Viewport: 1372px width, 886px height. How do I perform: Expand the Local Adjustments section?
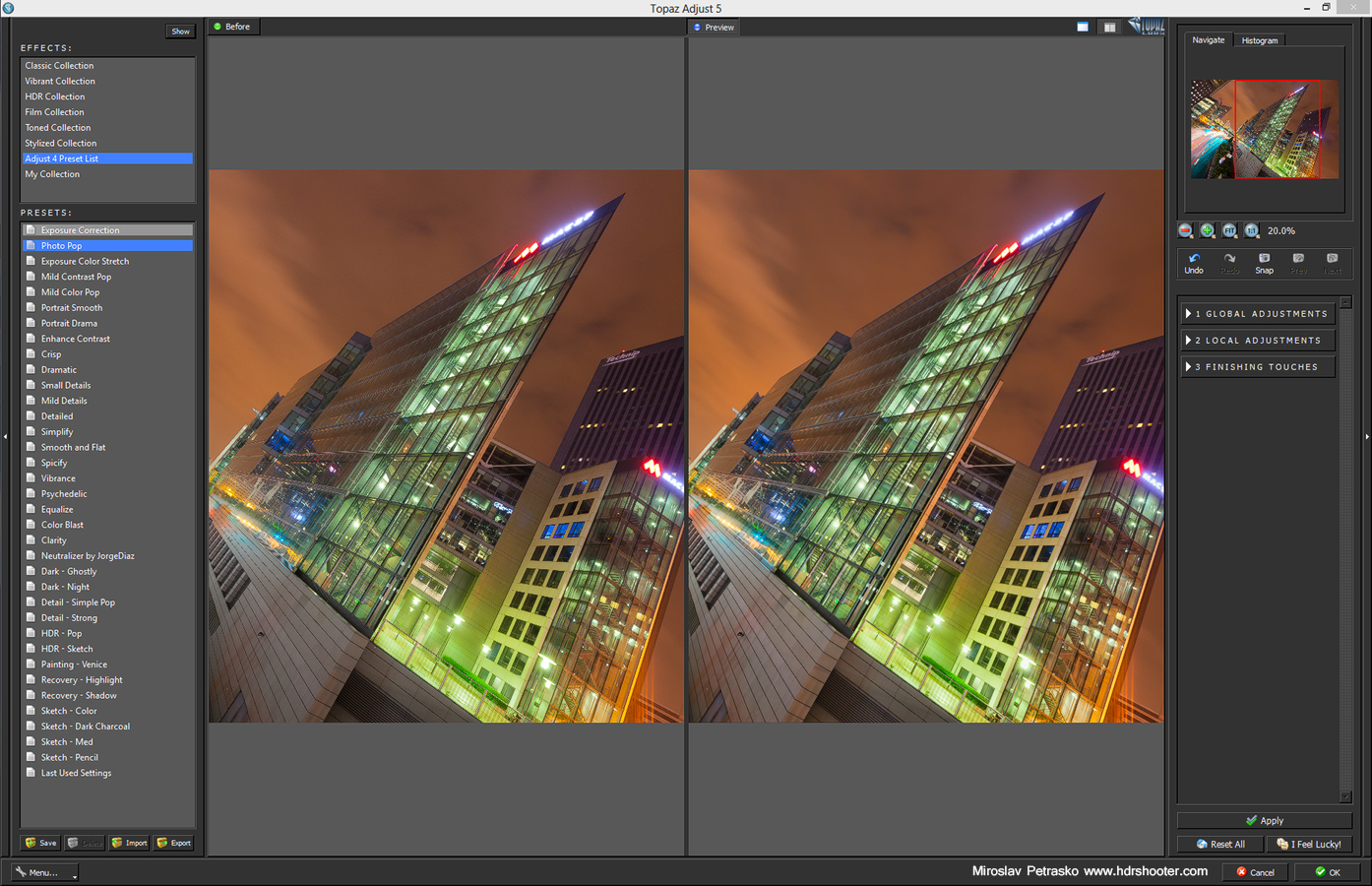click(x=1258, y=341)
